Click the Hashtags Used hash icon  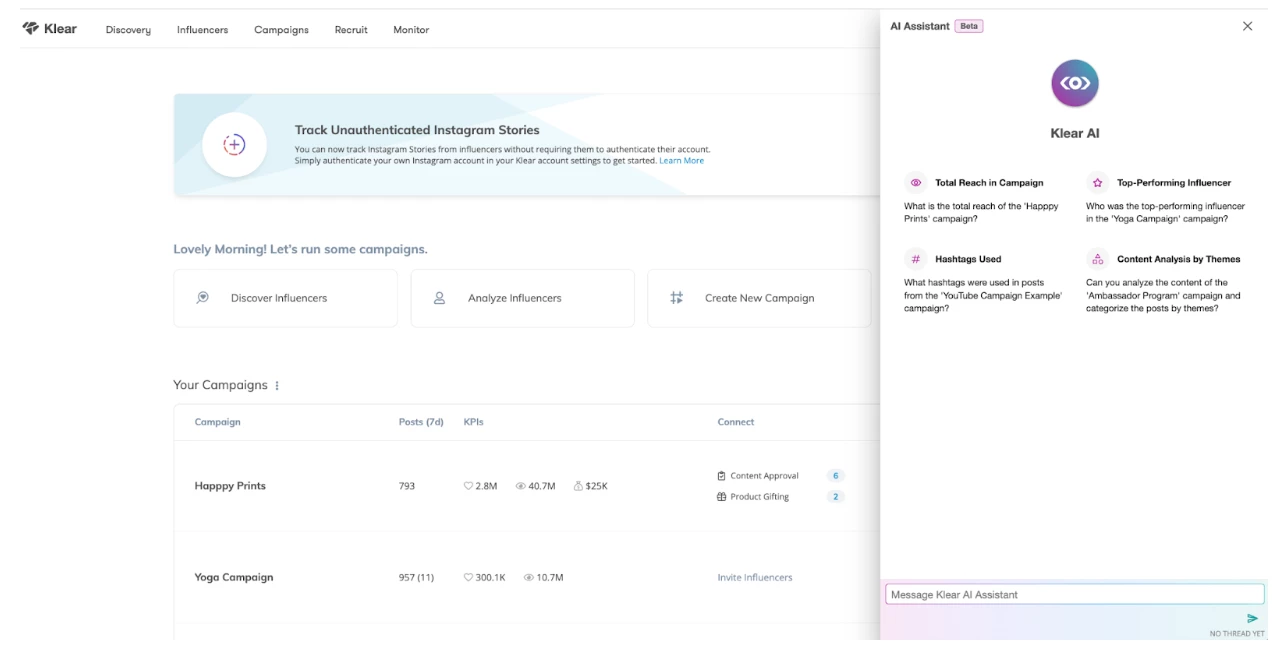tap(915, 259)
